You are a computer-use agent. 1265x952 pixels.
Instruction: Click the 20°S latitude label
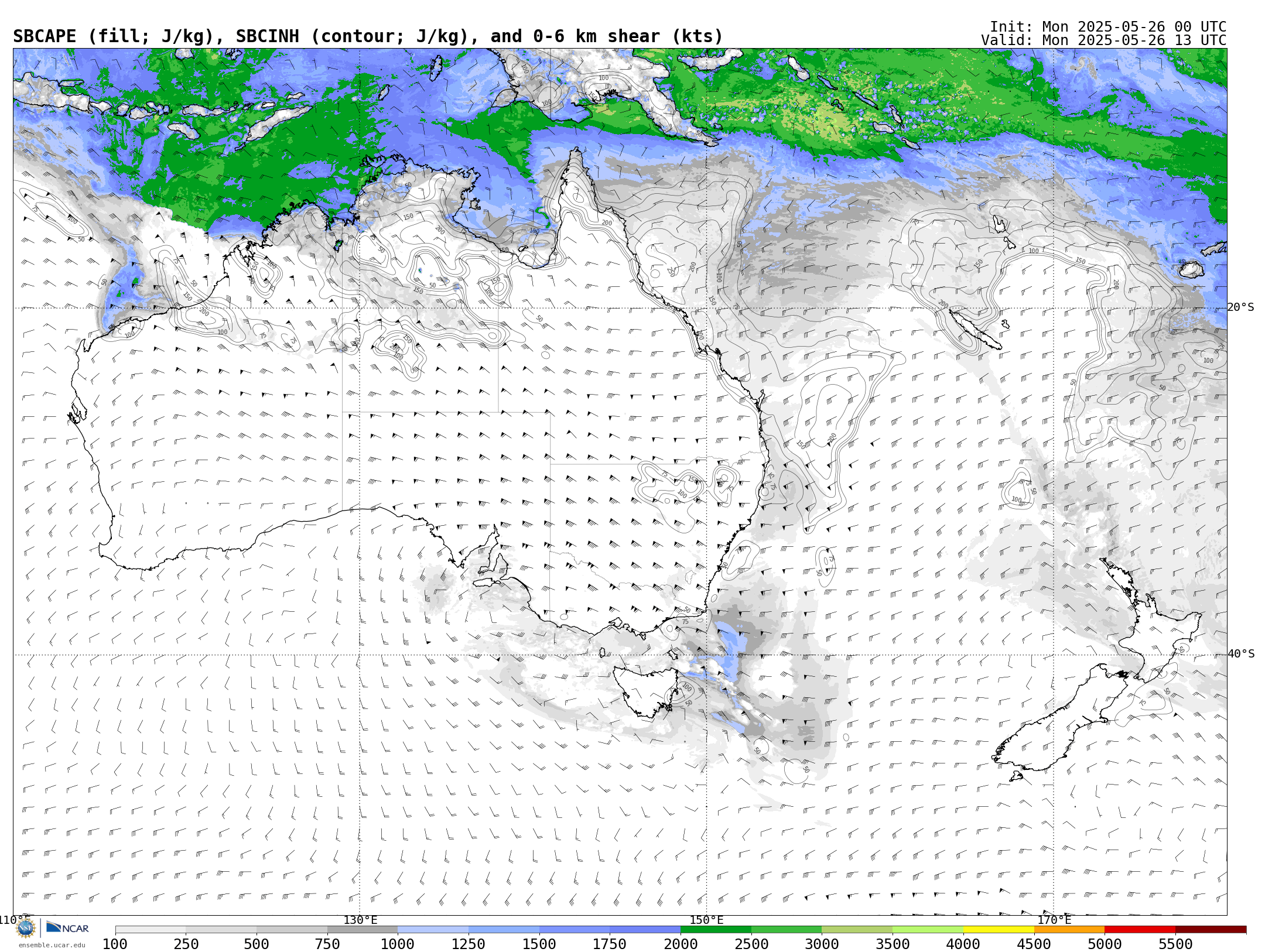1241,307
